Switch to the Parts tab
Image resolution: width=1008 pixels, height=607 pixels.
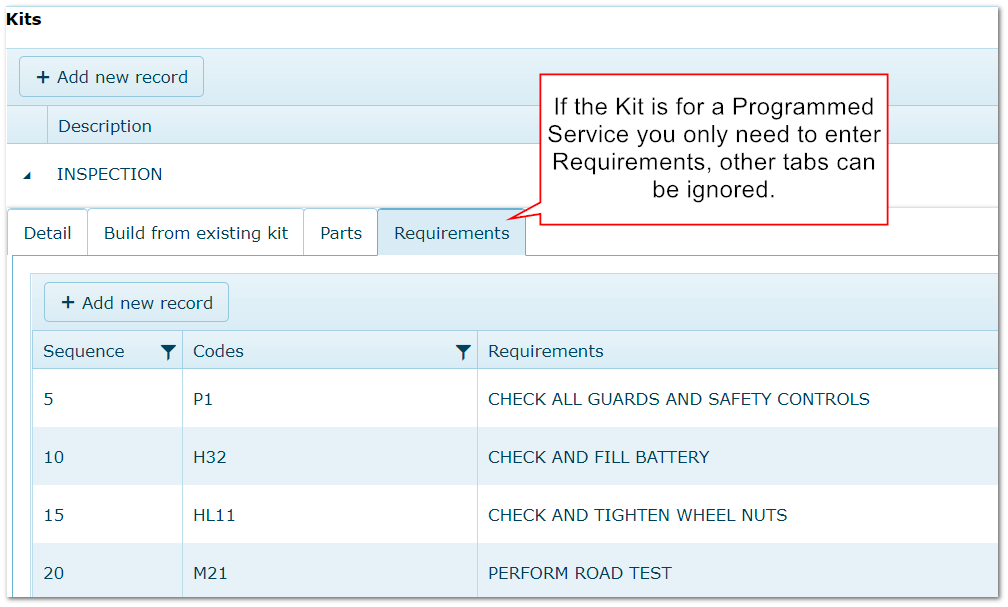tap(341, 233)
